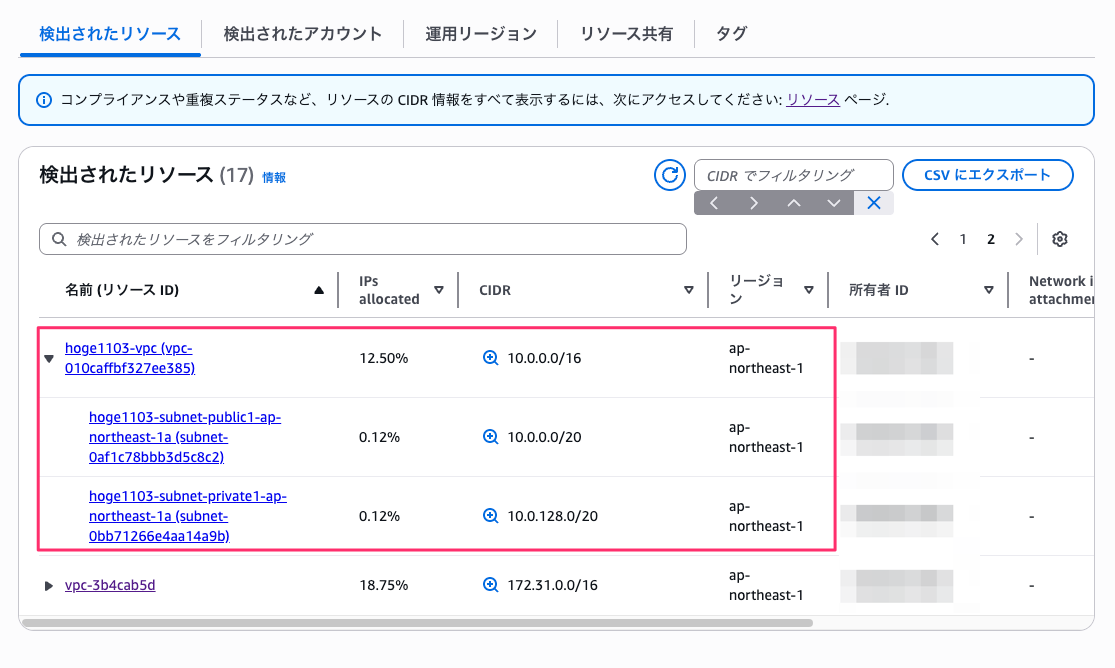Click the search icon in the filter field
This screenshot has height=668, width=1115.
pyautogui.click(x=59, y=239)
